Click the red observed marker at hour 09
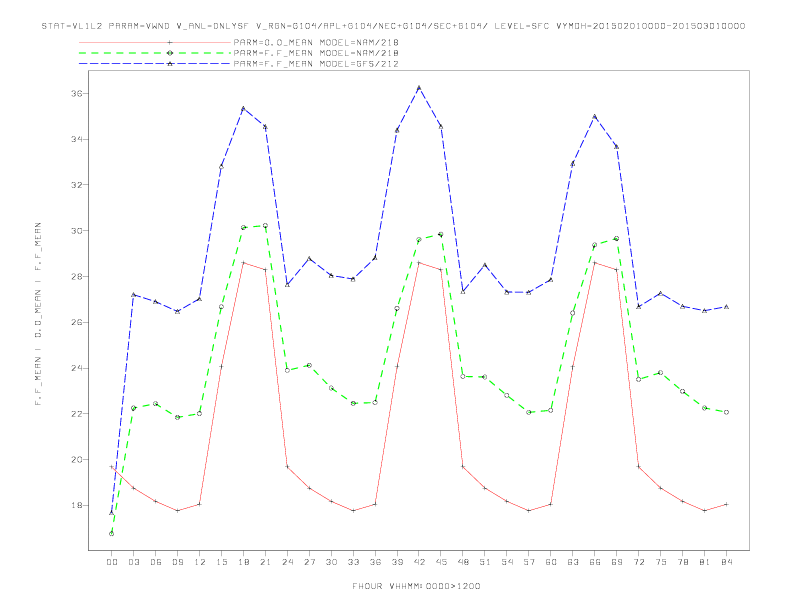792x612 pixels. click(177, 511)
